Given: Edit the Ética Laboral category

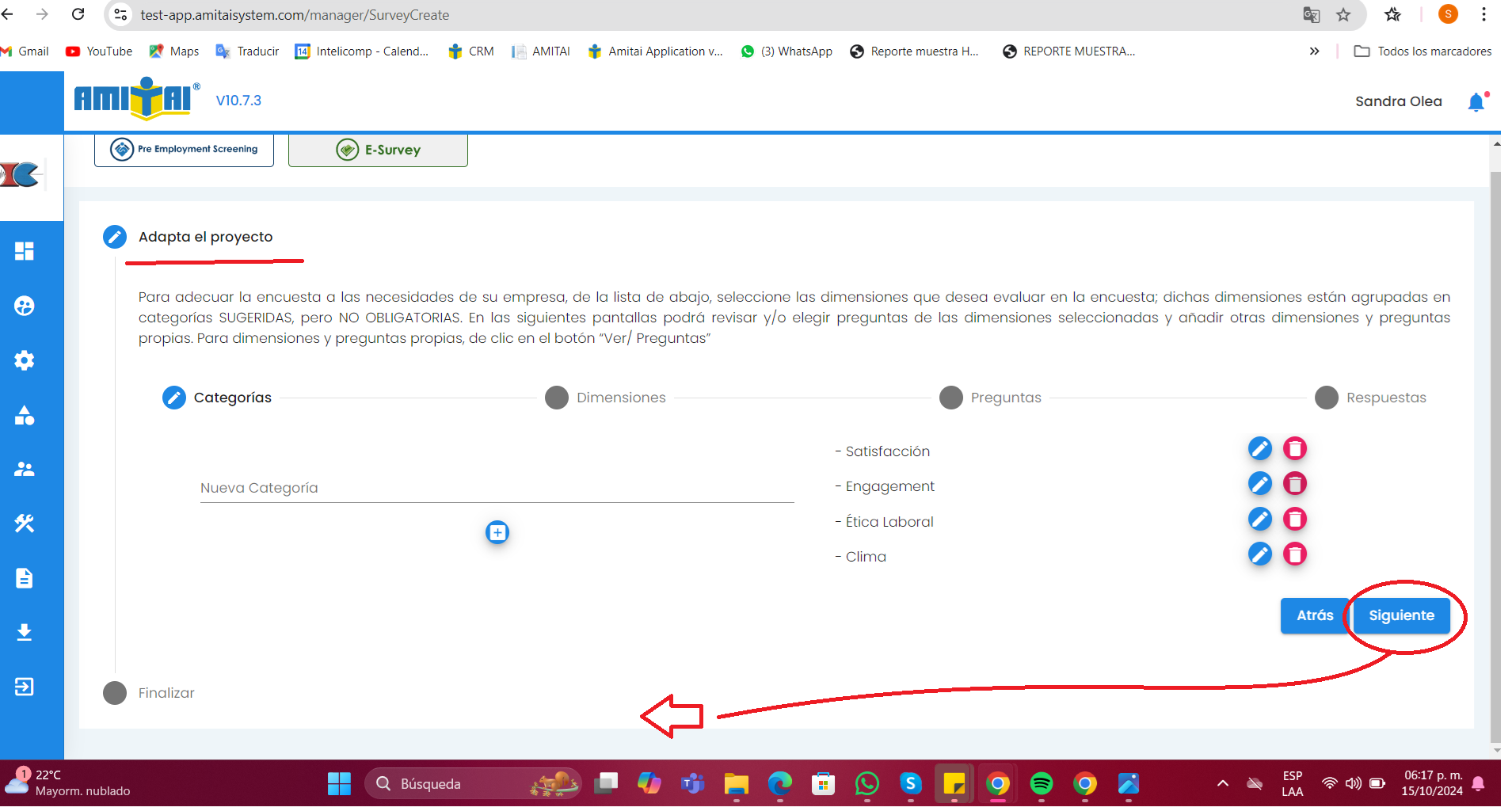Looking at the screenshot, I should pos(1259,520).
